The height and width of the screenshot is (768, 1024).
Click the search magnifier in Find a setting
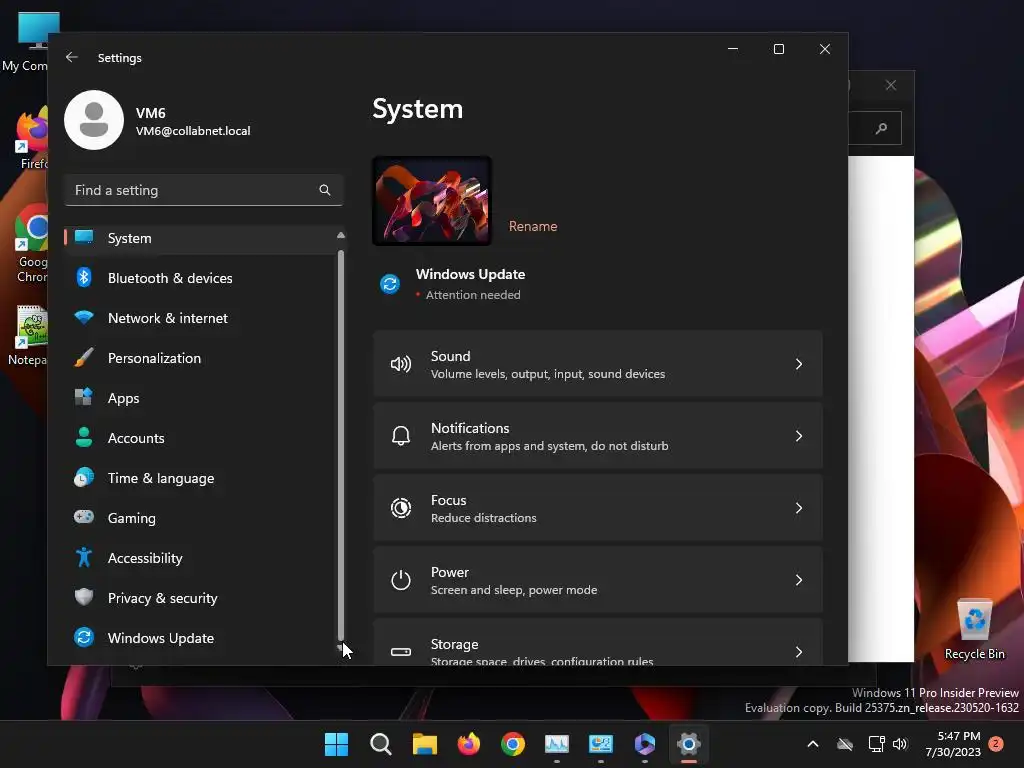325,190
